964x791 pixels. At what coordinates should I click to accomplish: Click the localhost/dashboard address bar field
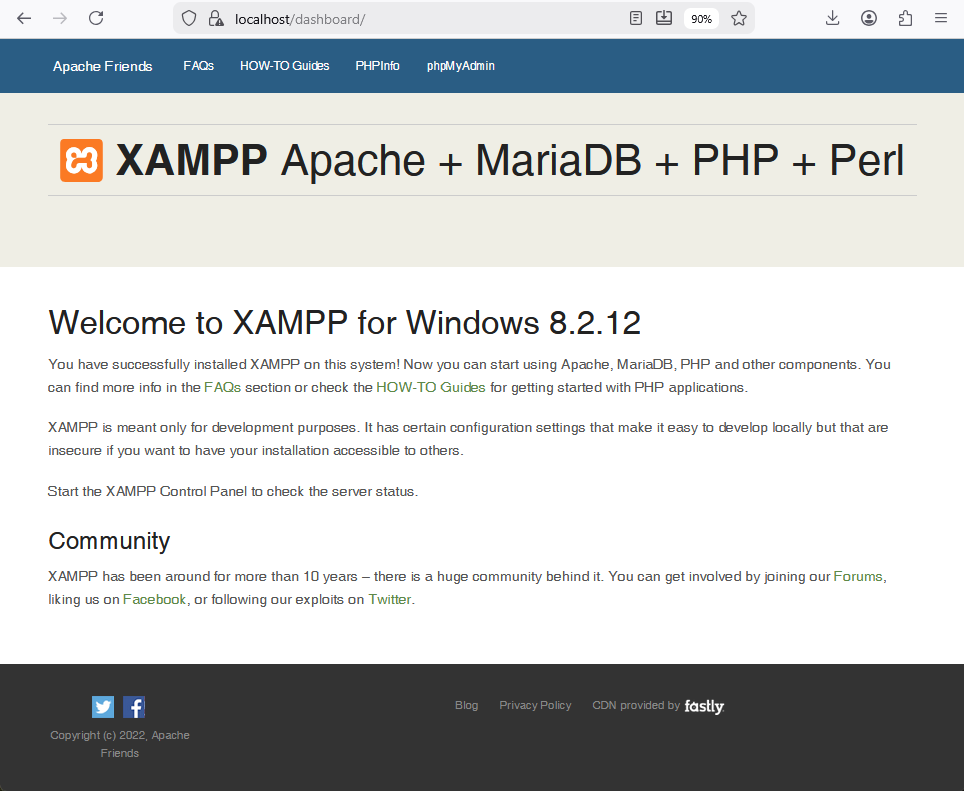tap(420, 18)
